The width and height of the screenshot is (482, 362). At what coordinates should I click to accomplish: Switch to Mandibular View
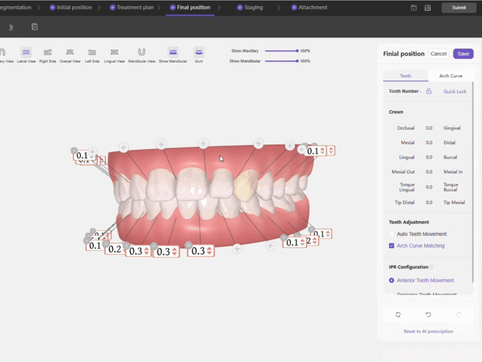(x=142, y=55)
